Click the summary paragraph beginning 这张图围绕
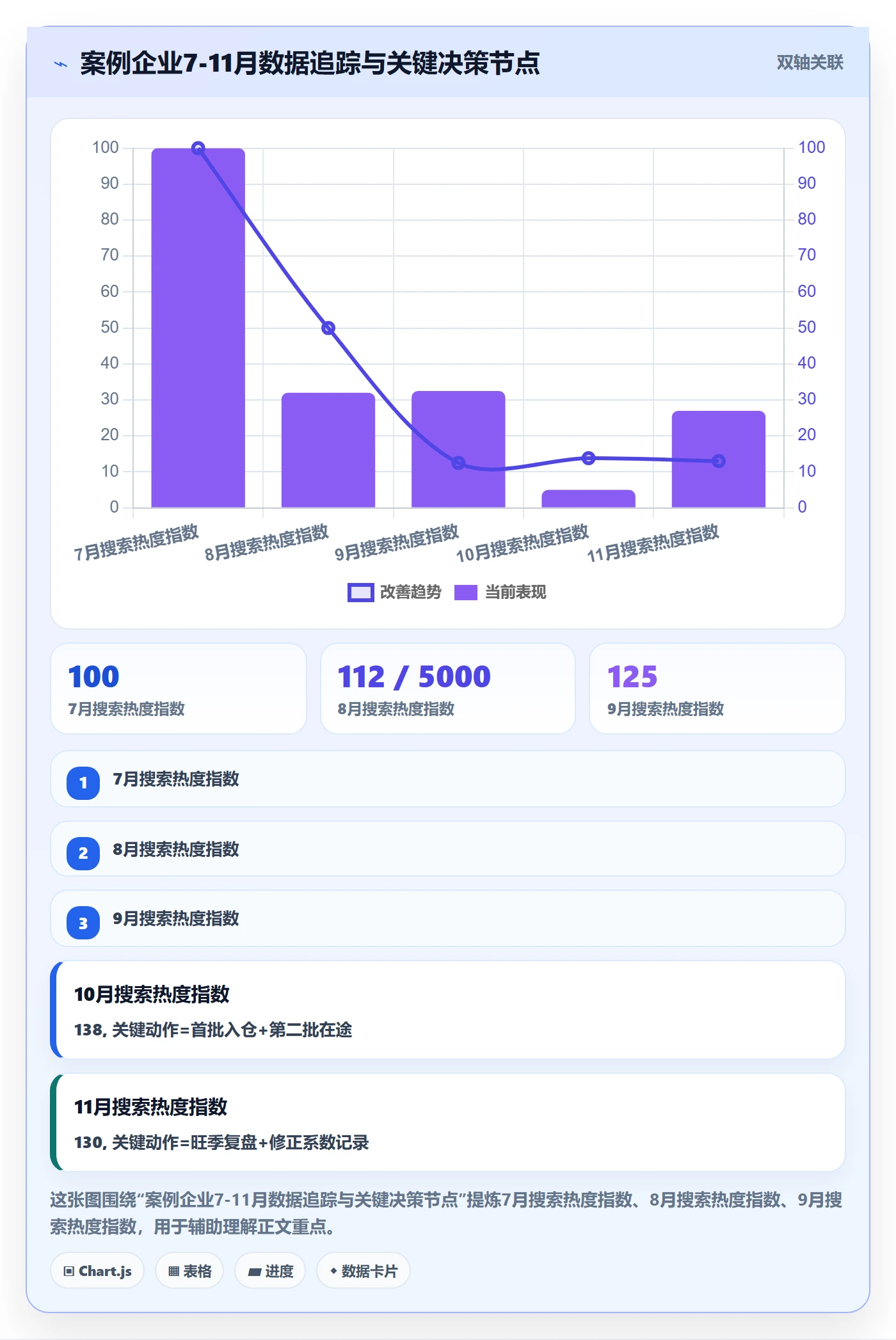 coord(446,1213)
